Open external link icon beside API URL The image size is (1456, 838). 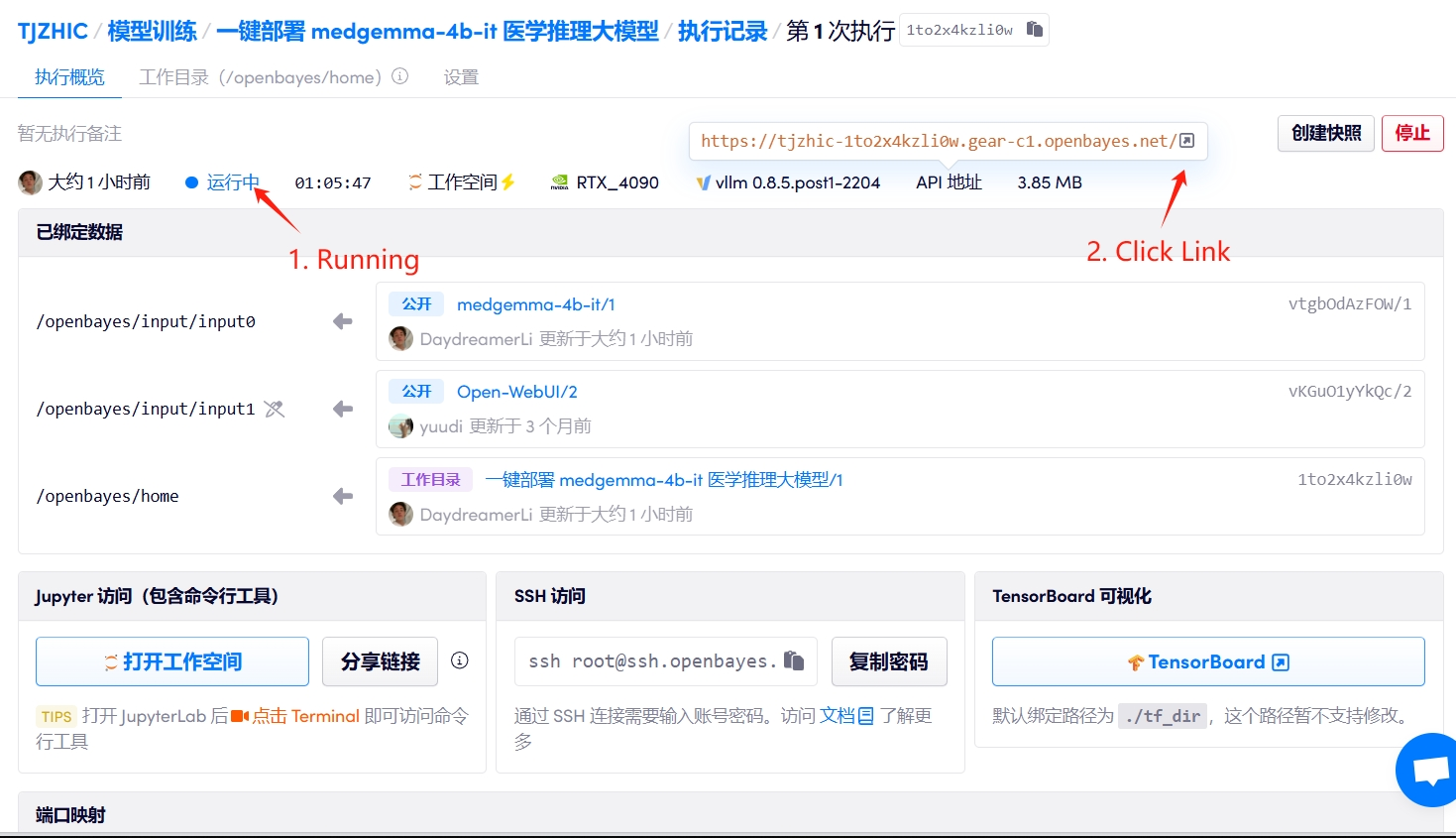pyautogui.click(x=1186, y=141)
